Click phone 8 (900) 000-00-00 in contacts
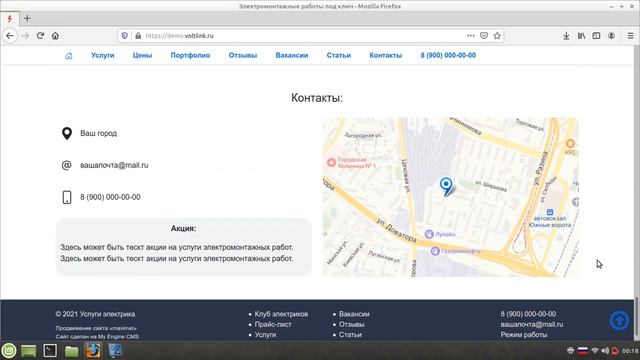Image resolution: width=640 pixels, height=360 pixels. click(x=110, y=197)
